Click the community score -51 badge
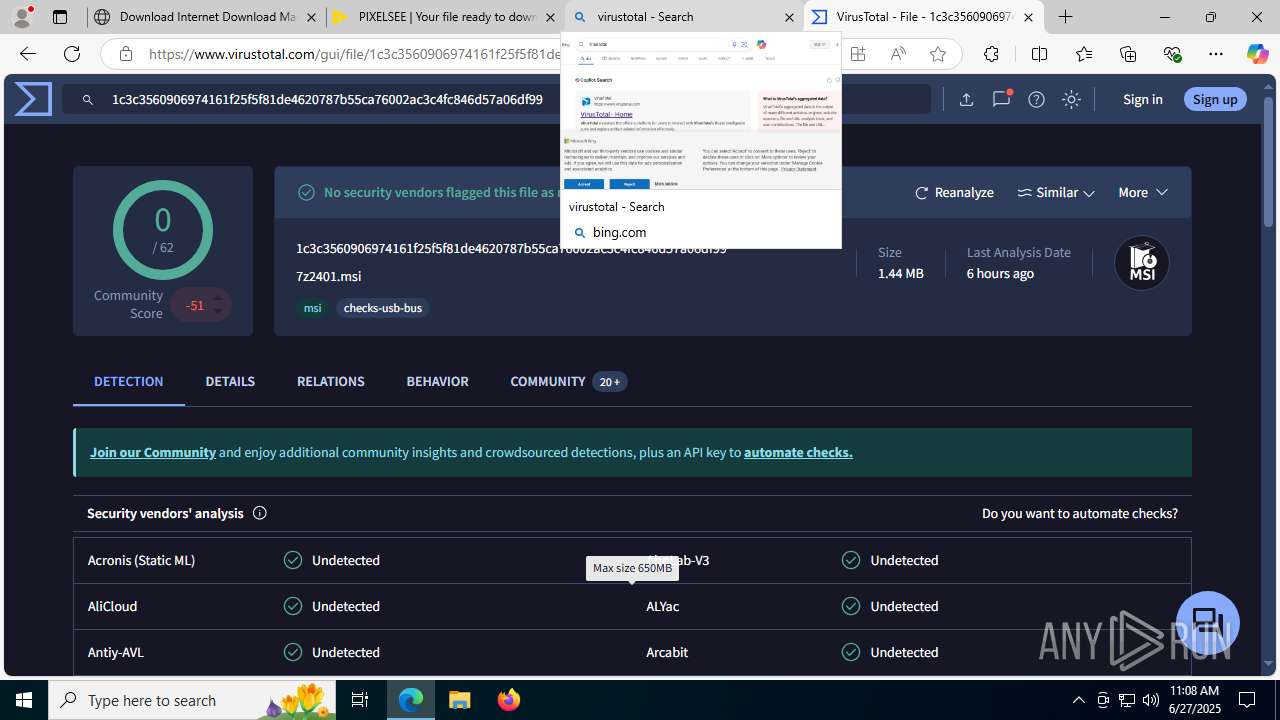The height and width of the screenshot is (720, 1280). [200, 305]
